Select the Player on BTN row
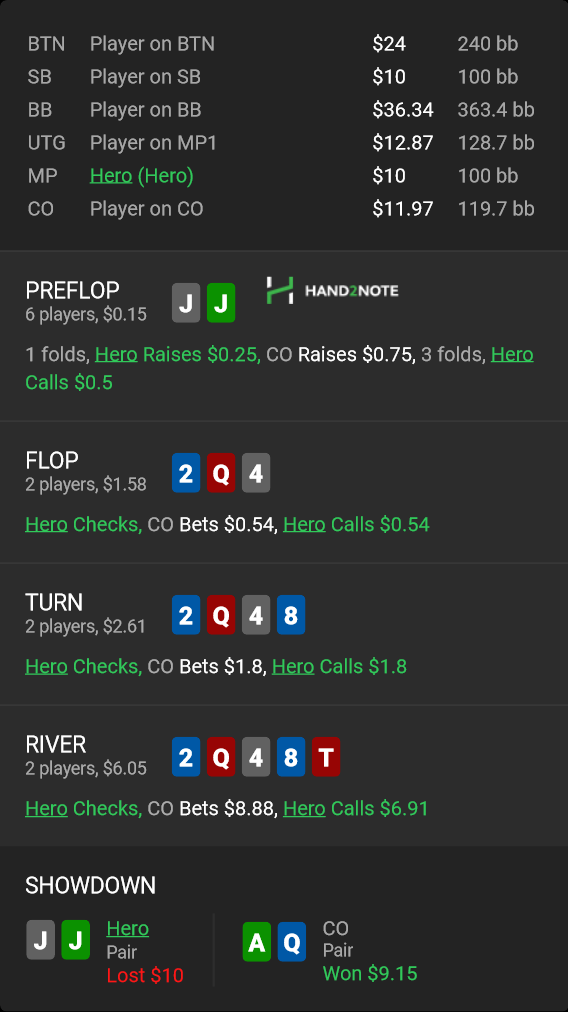The width and height of the screenshot is (568, 1012). (281, 44)
